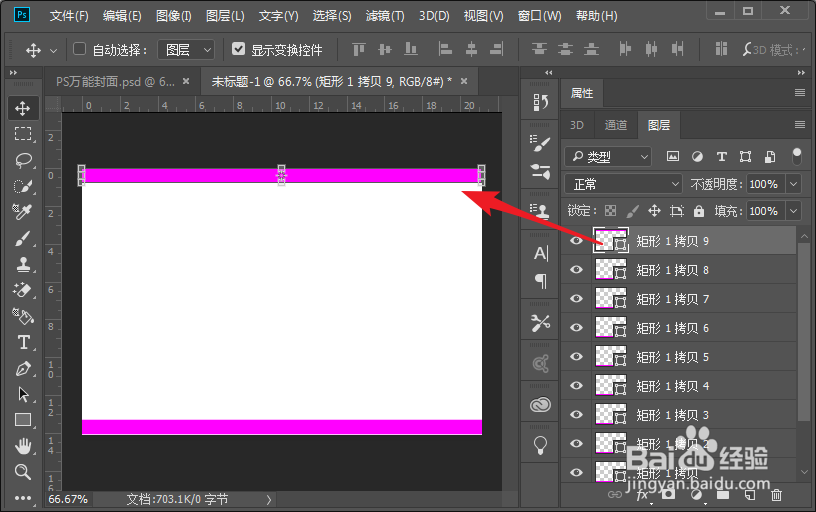Viewport: 816px width, 512px height.
Task: Align left edges of layers
Action: [445, 49]
